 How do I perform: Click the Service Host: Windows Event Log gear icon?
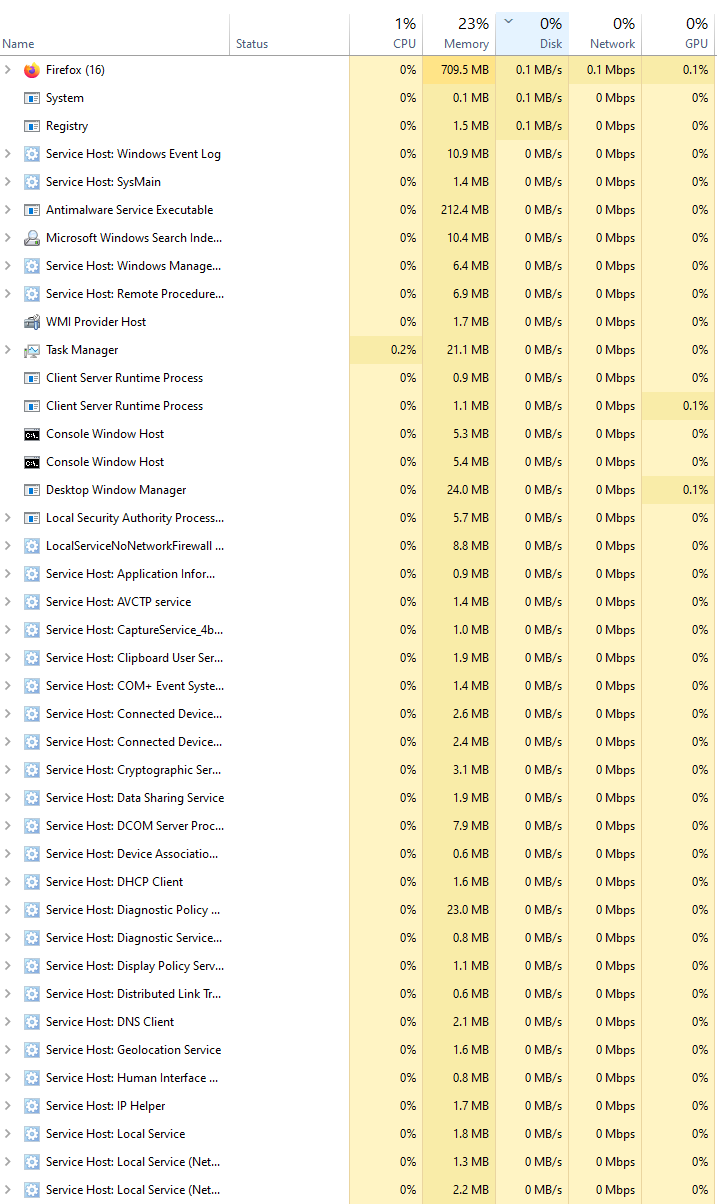coord(31,154)
